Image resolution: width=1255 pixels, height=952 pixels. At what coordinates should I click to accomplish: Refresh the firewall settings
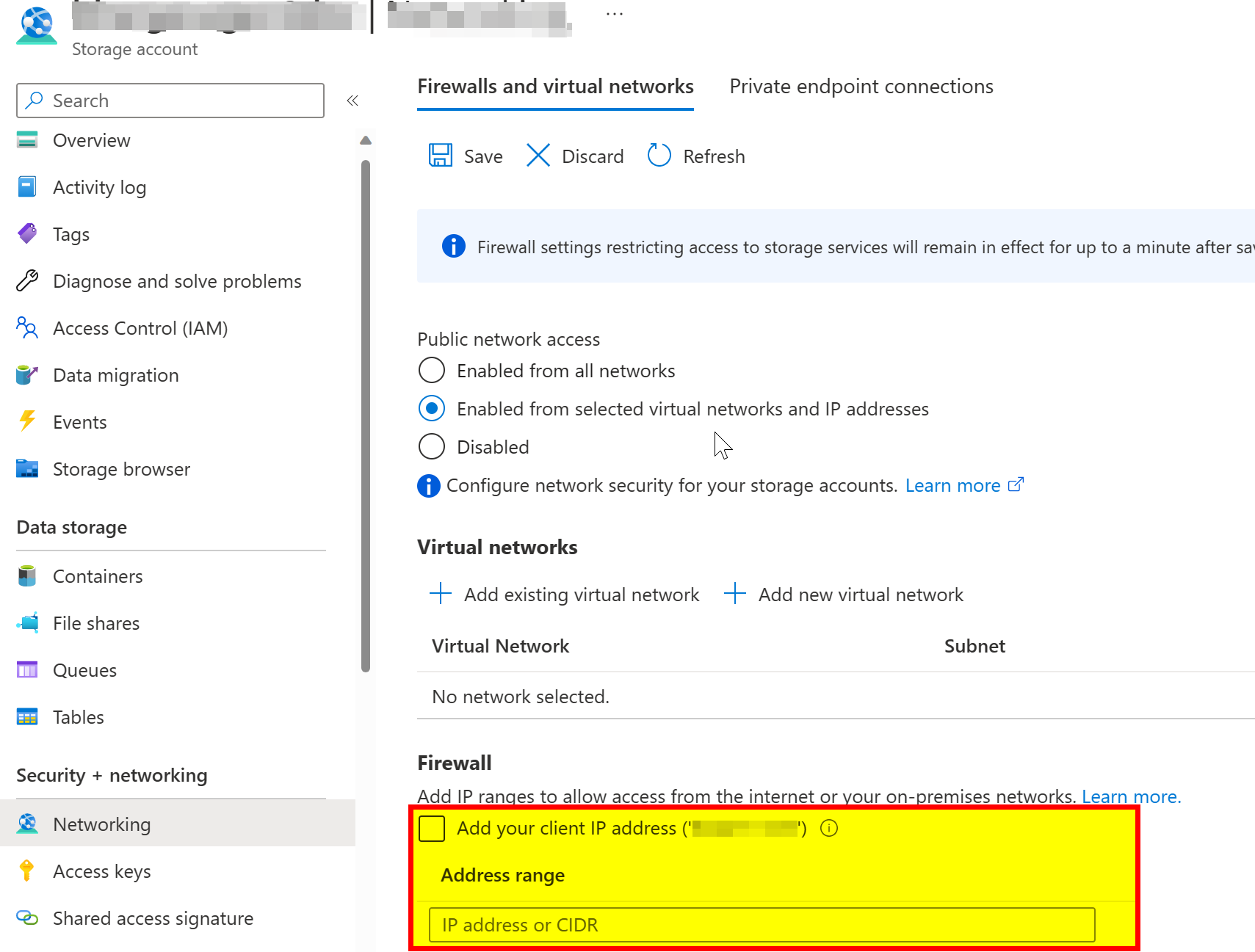[695, 156]
